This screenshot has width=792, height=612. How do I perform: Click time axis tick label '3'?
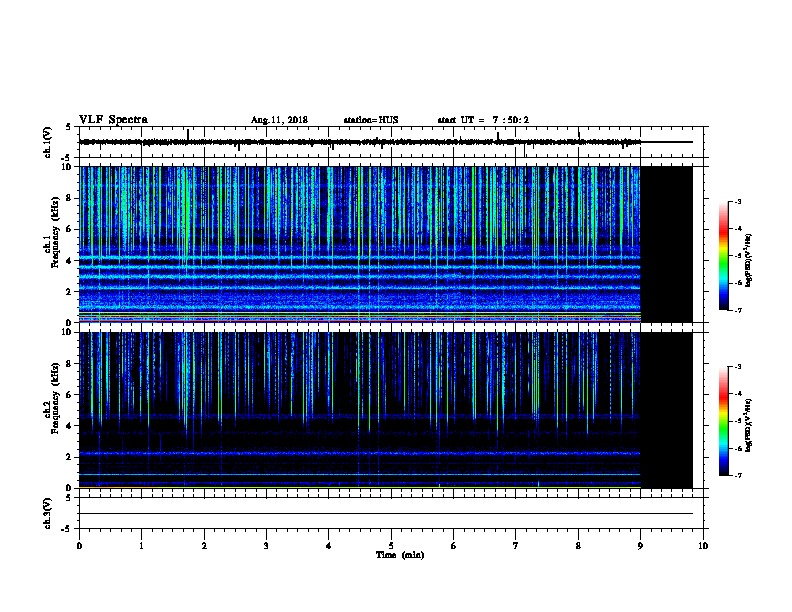(266, 546)
